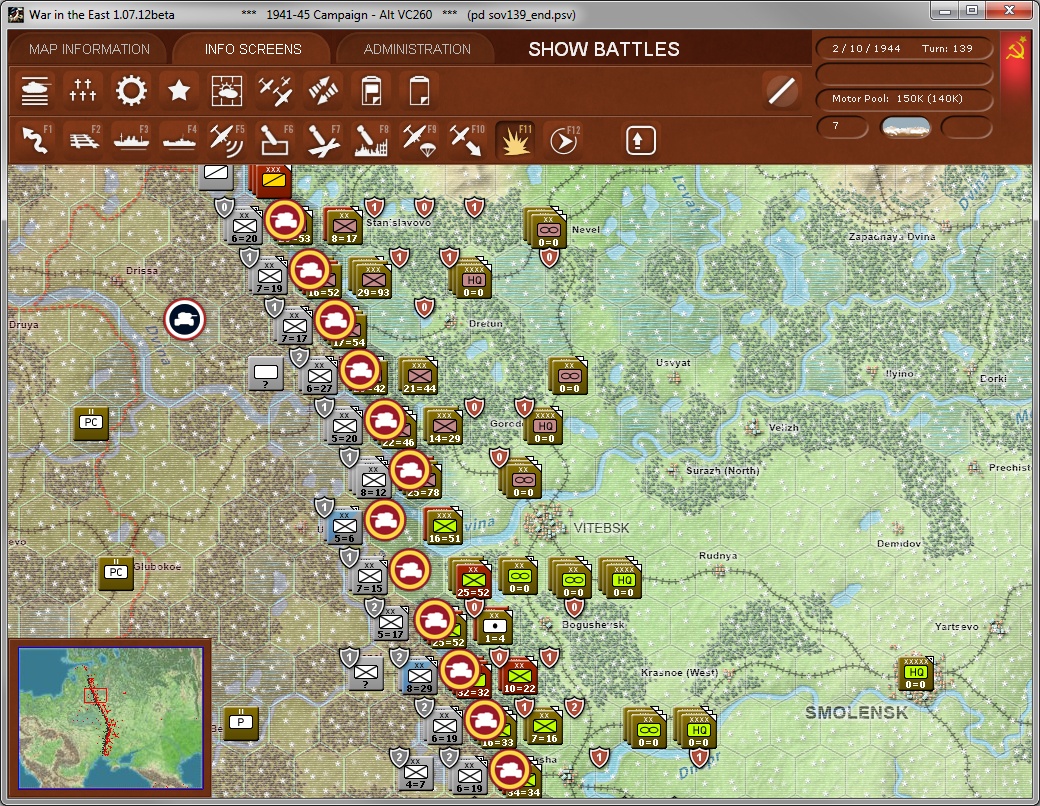Click battle marker beside the 5=6 unit

pyautogui.click(x=385, y=520)
